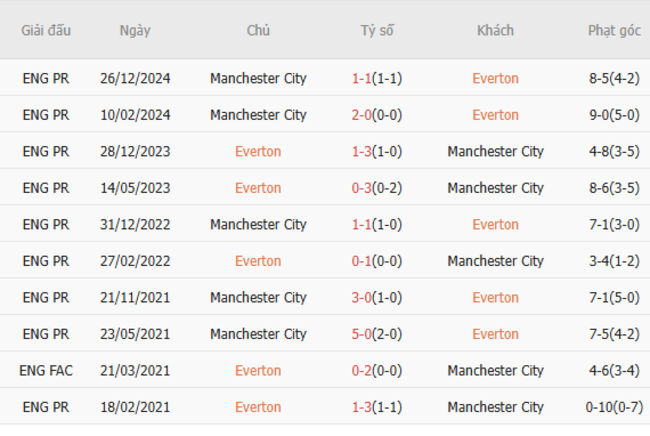Click the date 21/03/2021
The width and height of the screenshot is (650, 436).
pyautogui.click(x=135, y=371)
